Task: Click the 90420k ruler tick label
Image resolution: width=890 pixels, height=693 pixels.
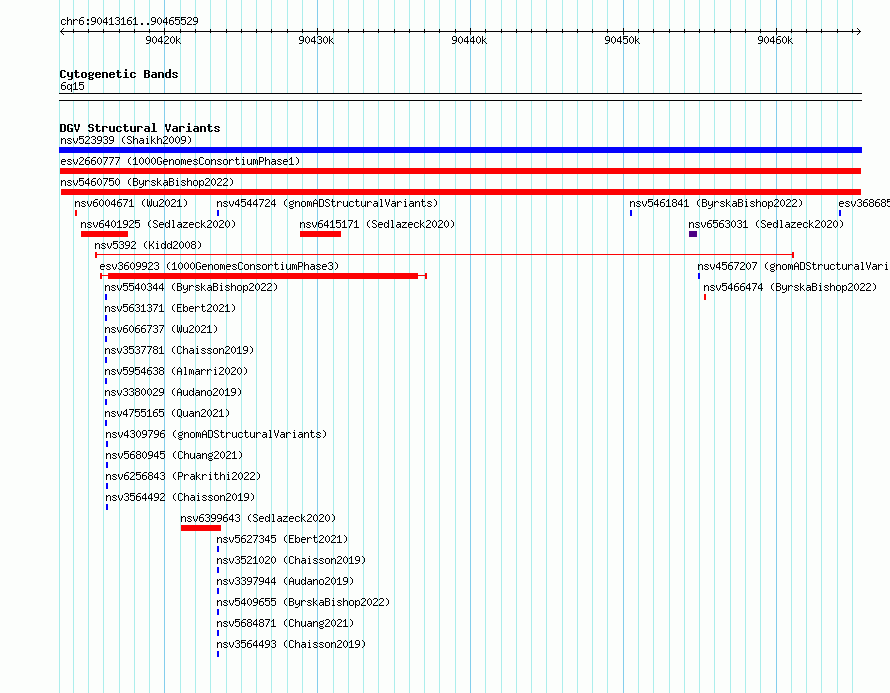Action: (163, 40)
